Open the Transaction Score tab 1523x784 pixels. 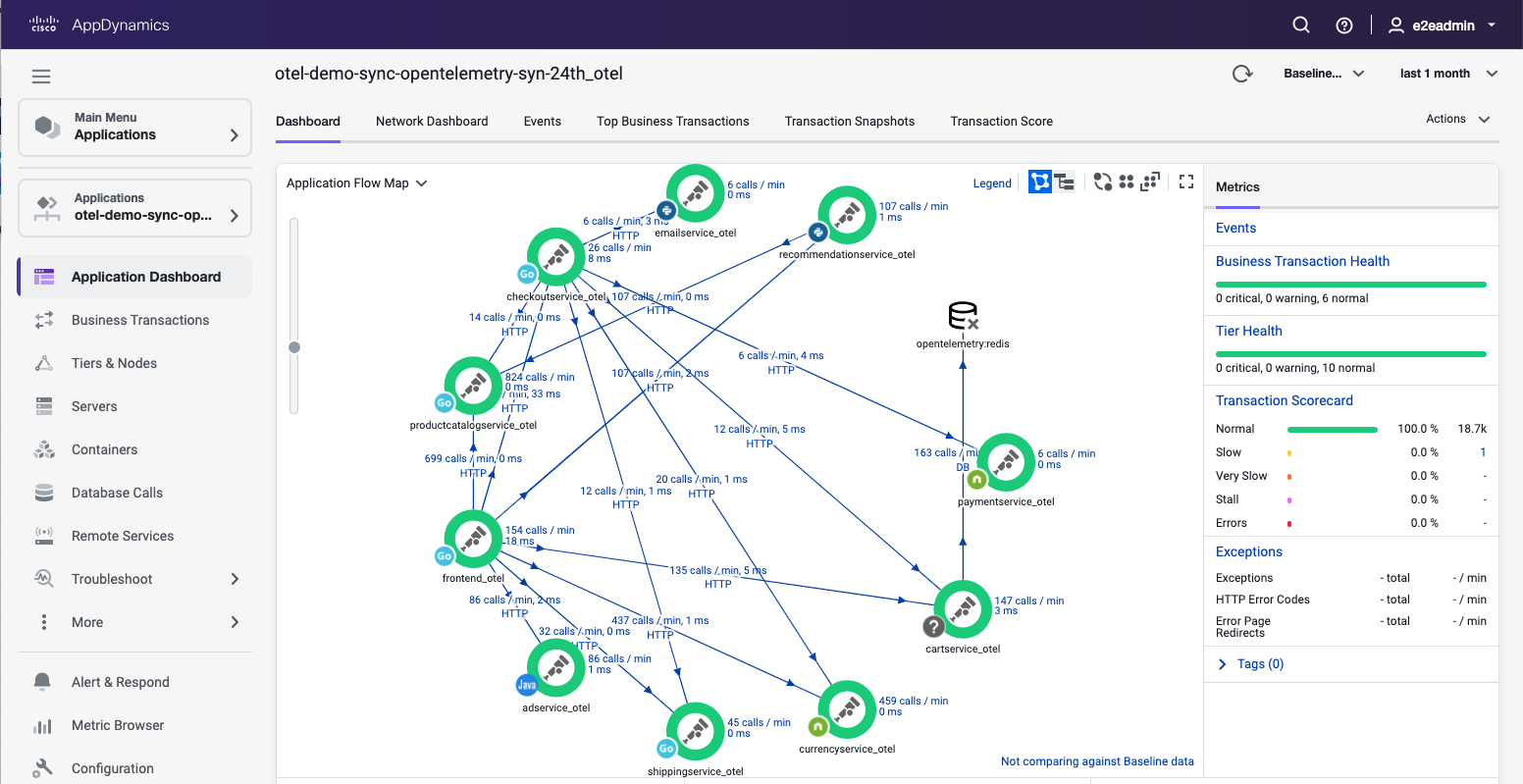click(x=1002, y=121)
